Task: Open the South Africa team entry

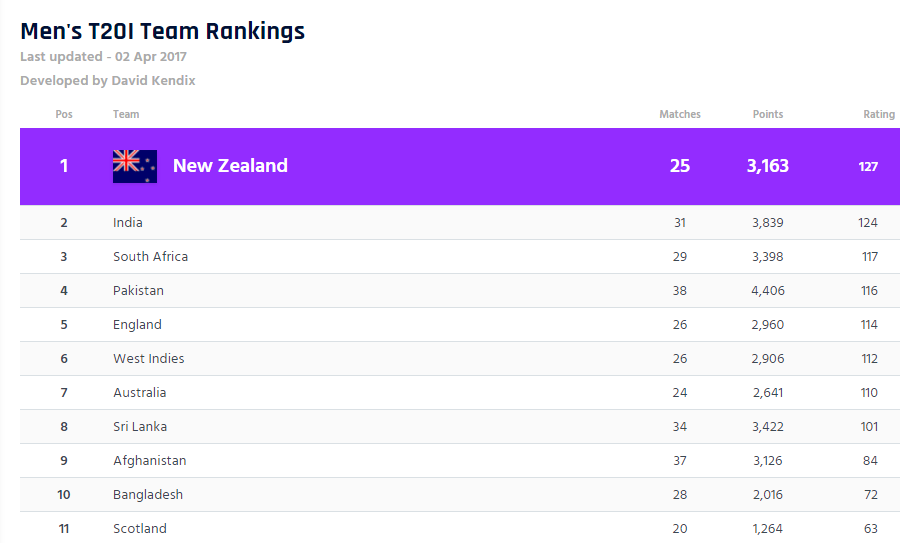Action: (150, 257)
